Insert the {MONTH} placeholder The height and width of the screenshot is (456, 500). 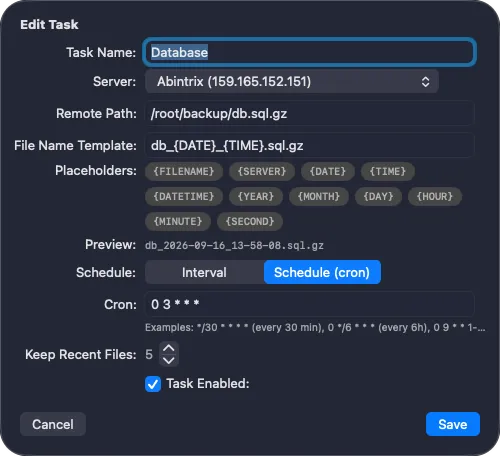[319, 196]
